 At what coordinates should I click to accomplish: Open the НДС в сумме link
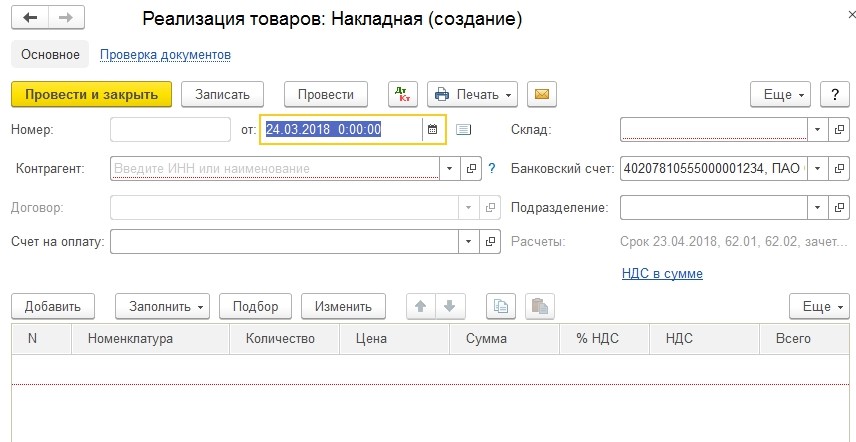662,273
